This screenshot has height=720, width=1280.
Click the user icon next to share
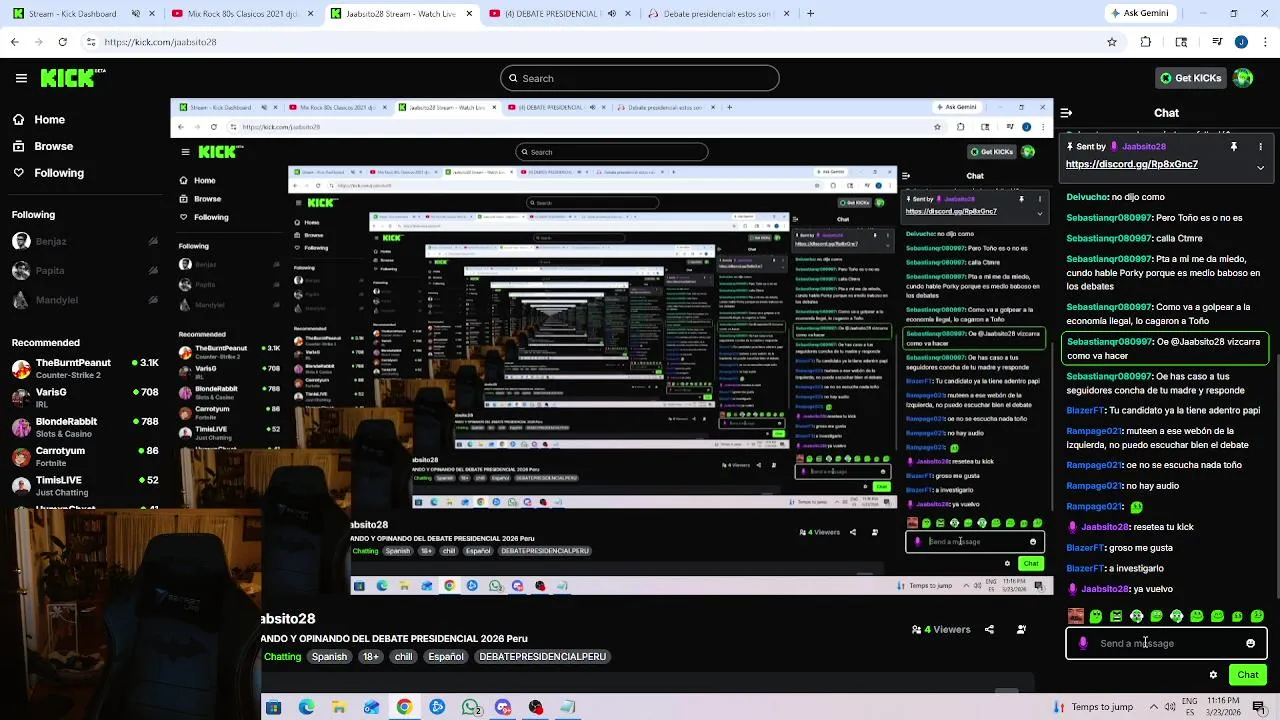point(1021,629)
